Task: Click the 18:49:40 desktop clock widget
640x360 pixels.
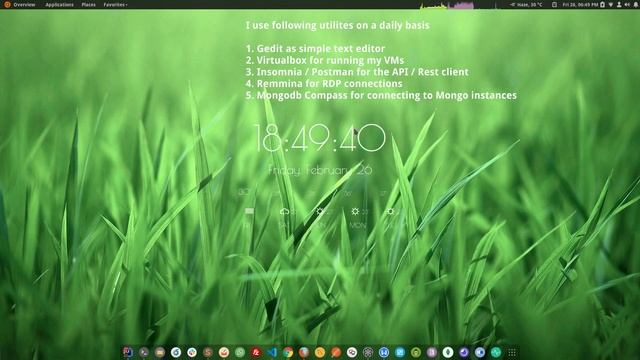Action: coord(320,138)
